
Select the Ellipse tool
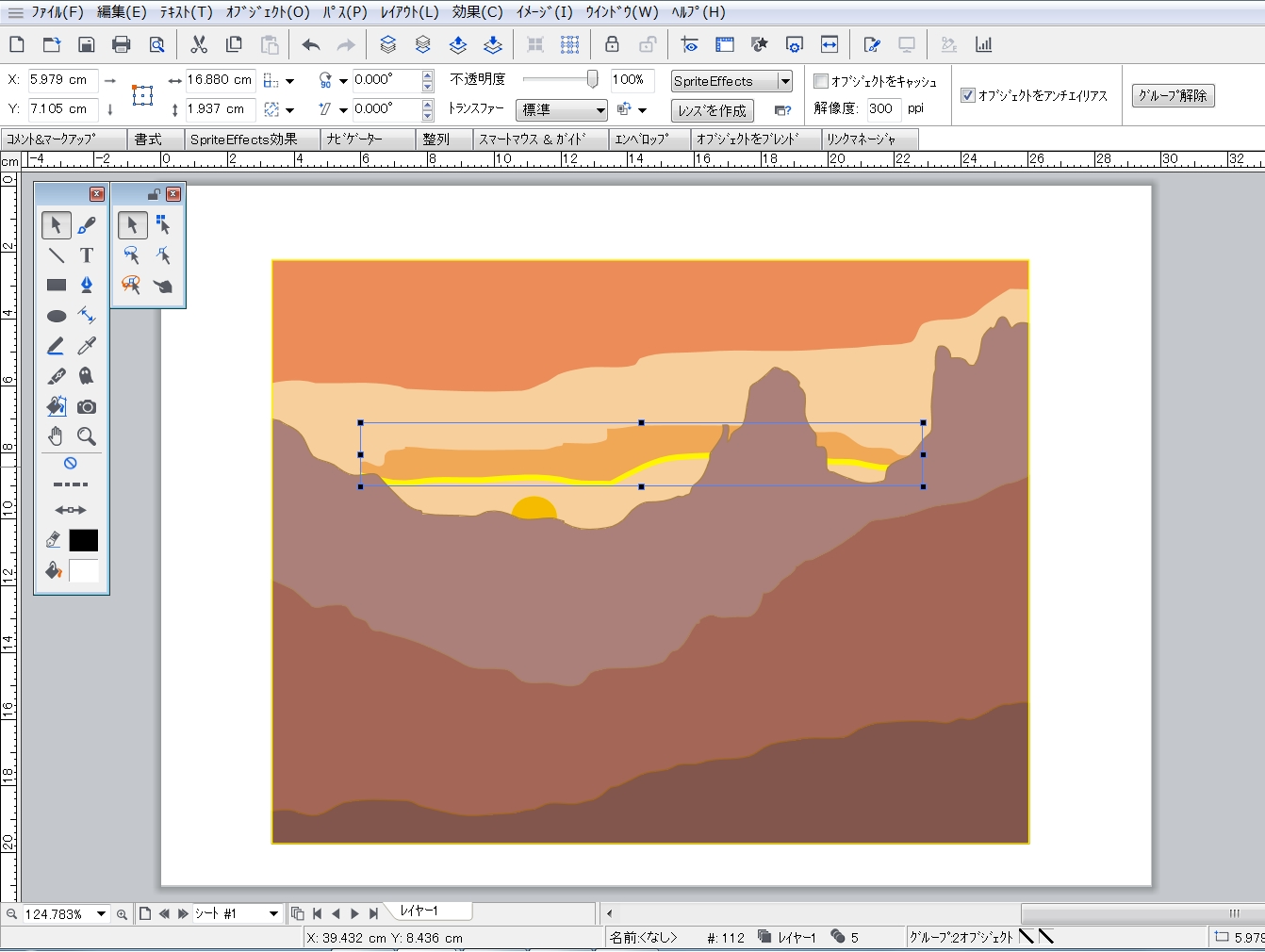57,316
